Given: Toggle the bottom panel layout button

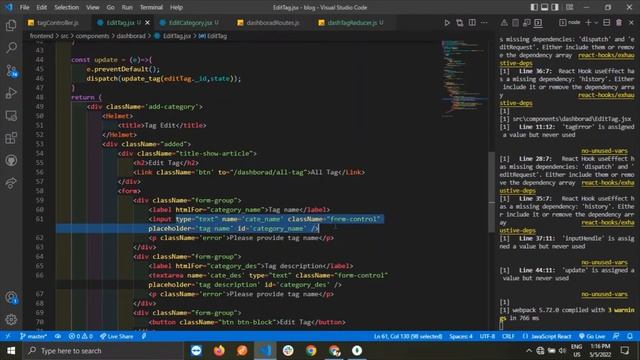Looking at the screenshot, I should pyautogui.click(x=544, y=7).
